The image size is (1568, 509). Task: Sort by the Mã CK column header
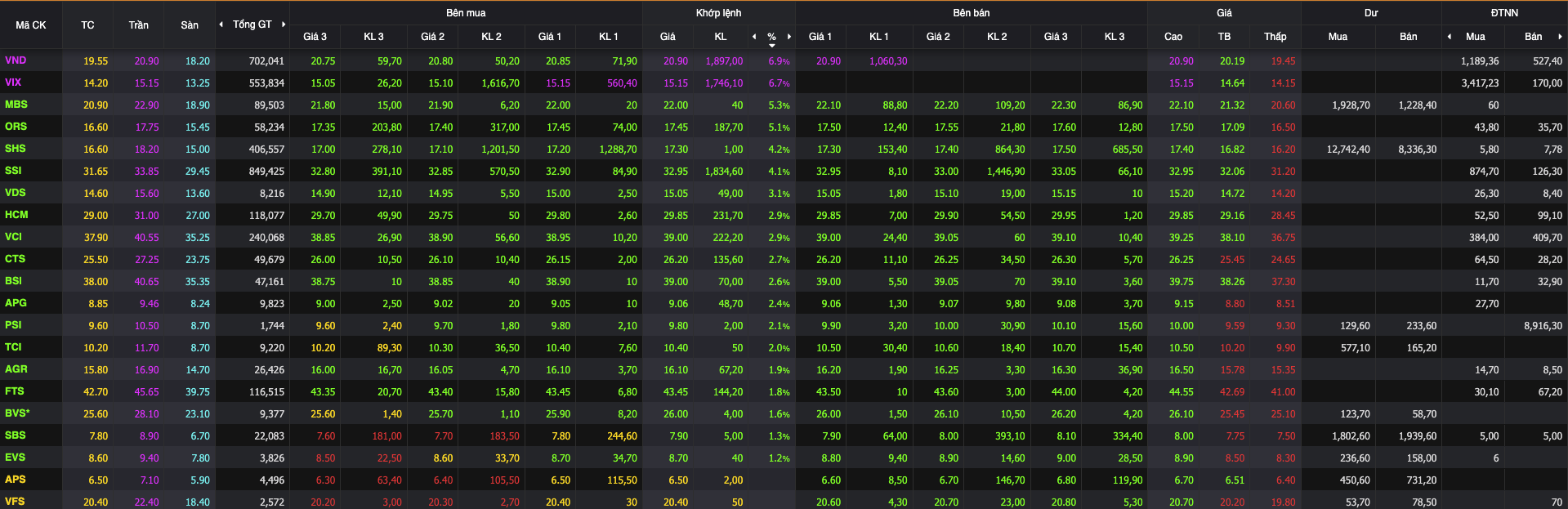coord(31,25)
